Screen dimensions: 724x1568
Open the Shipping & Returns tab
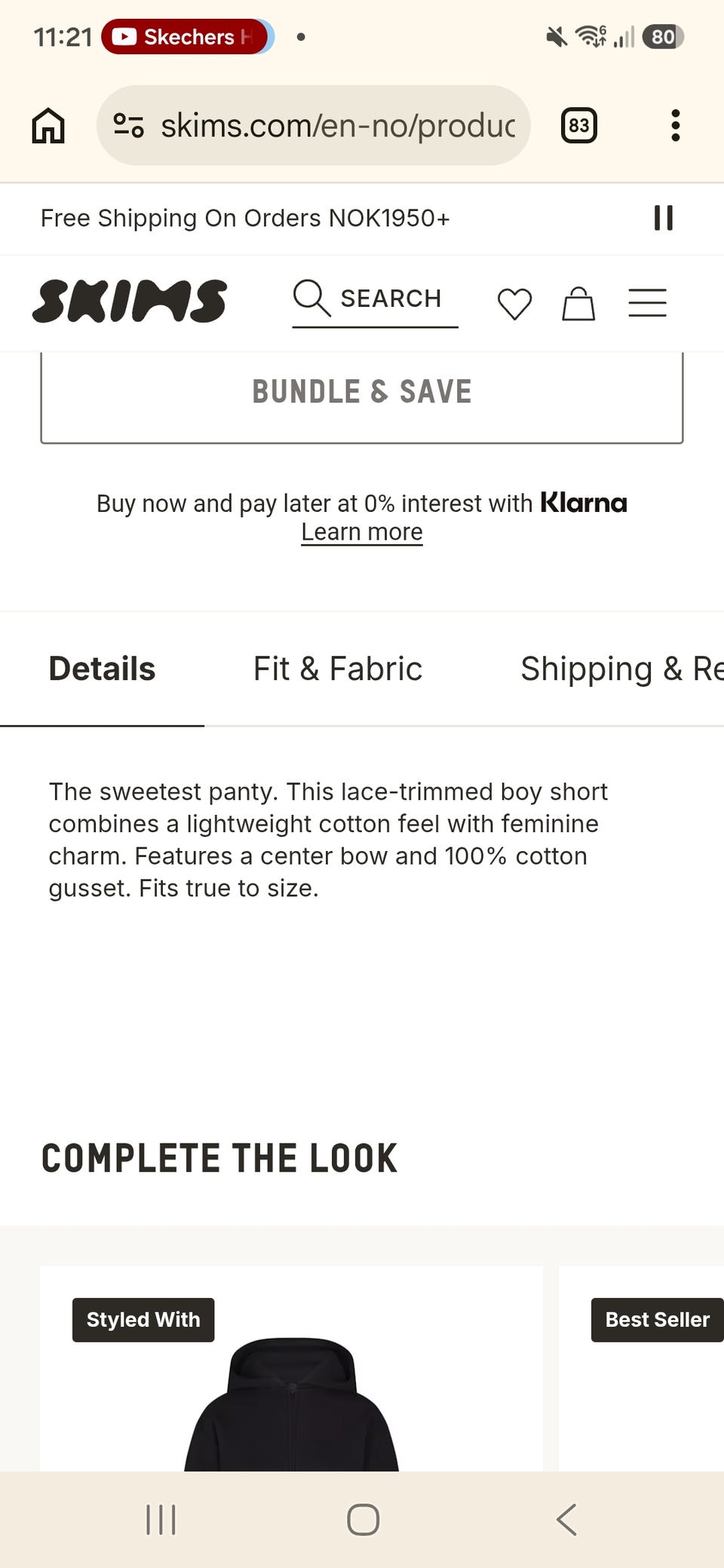[622, 669]
